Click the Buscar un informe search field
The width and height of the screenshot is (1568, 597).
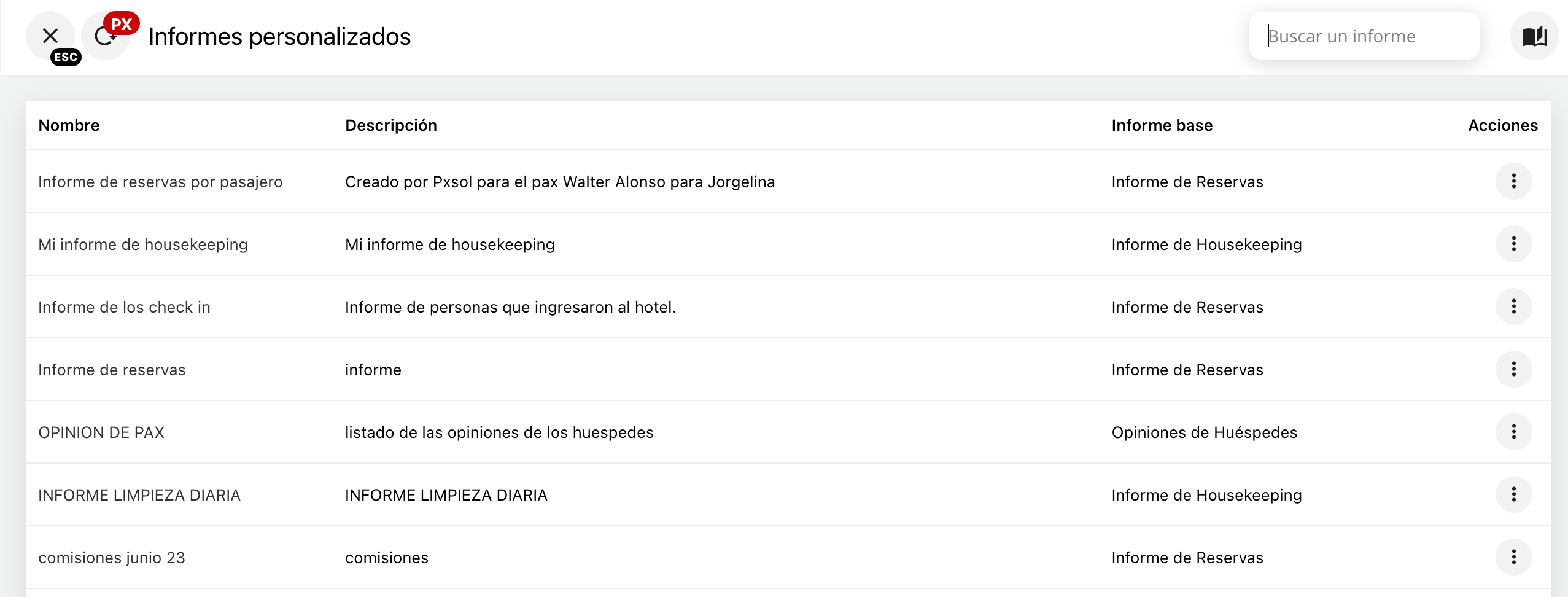pos(1364,36)
